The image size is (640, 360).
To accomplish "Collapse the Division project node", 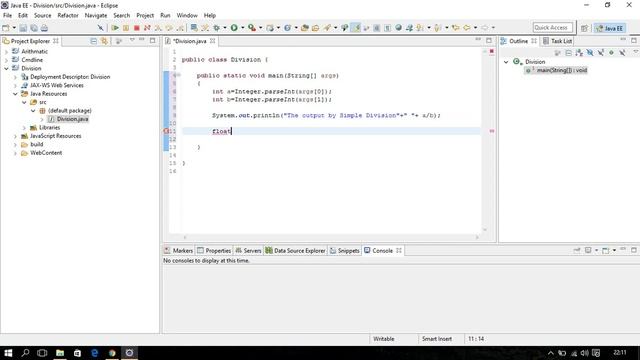I will (x=6, y=69).
